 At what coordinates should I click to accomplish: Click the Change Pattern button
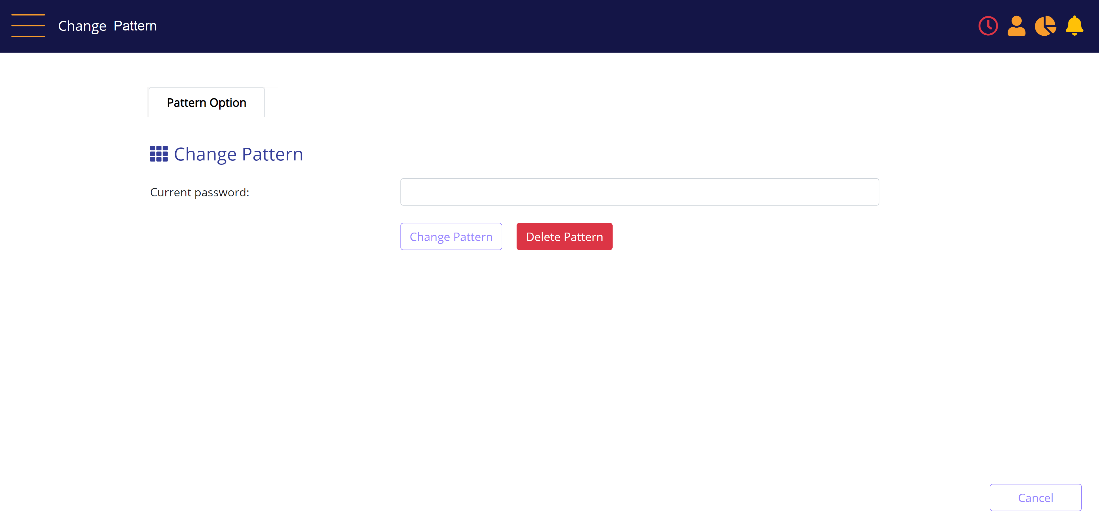451,237
